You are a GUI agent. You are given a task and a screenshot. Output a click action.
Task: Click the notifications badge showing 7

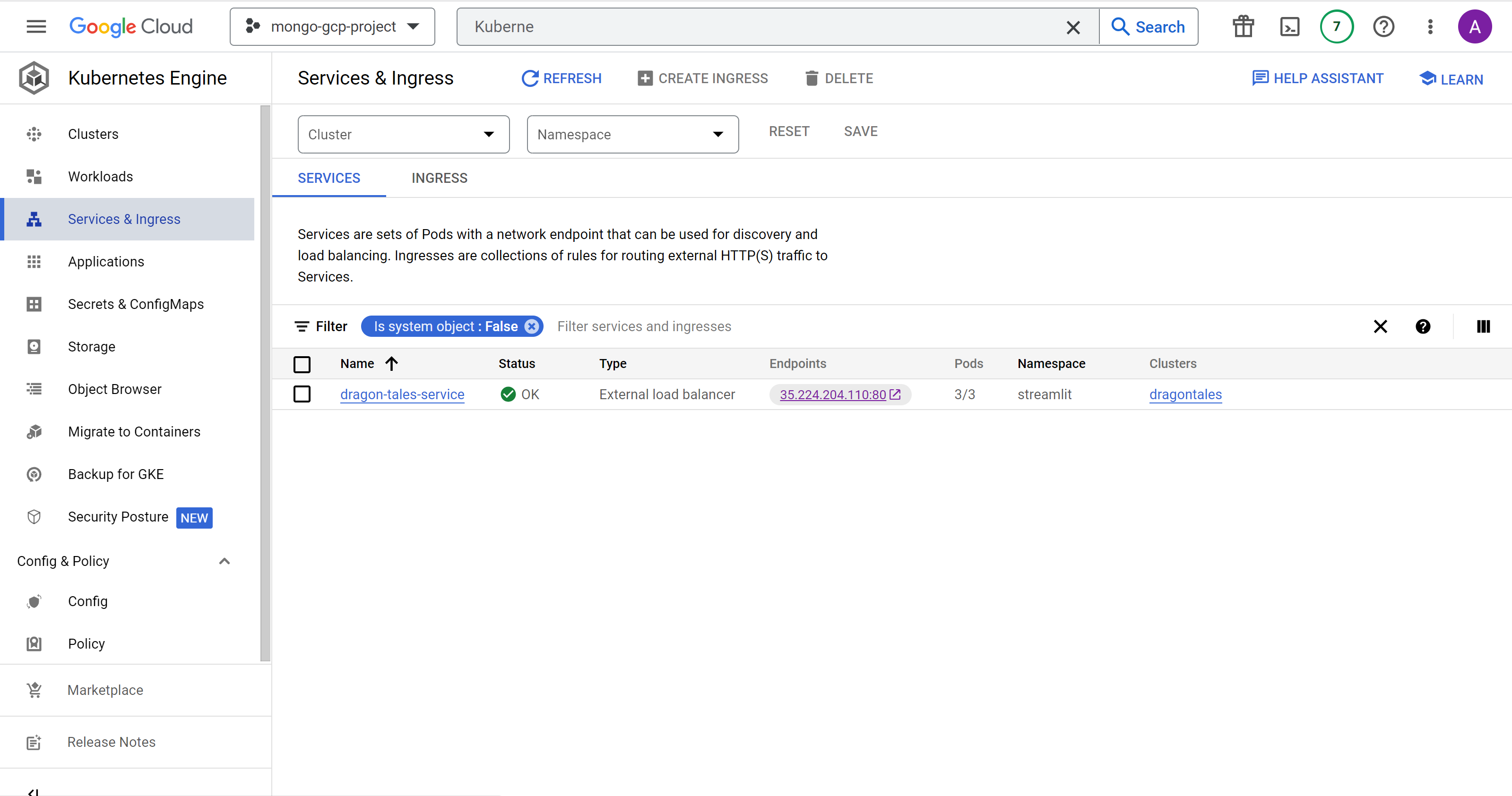point(1336,27)
